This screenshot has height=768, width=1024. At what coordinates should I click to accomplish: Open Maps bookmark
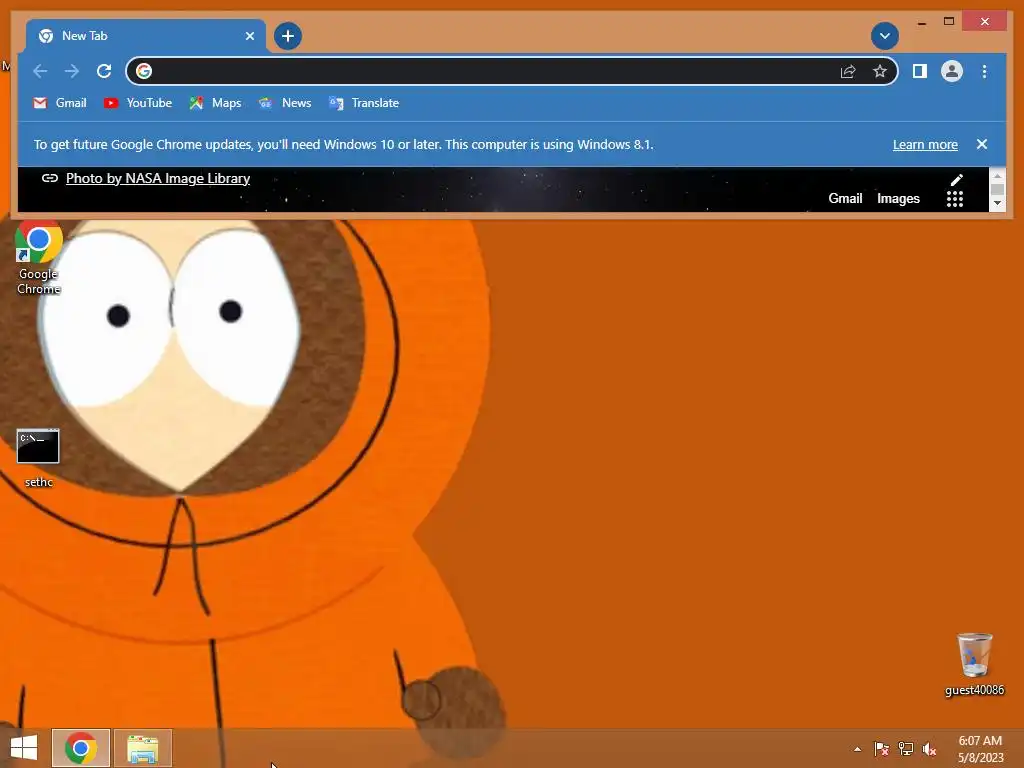216,103
